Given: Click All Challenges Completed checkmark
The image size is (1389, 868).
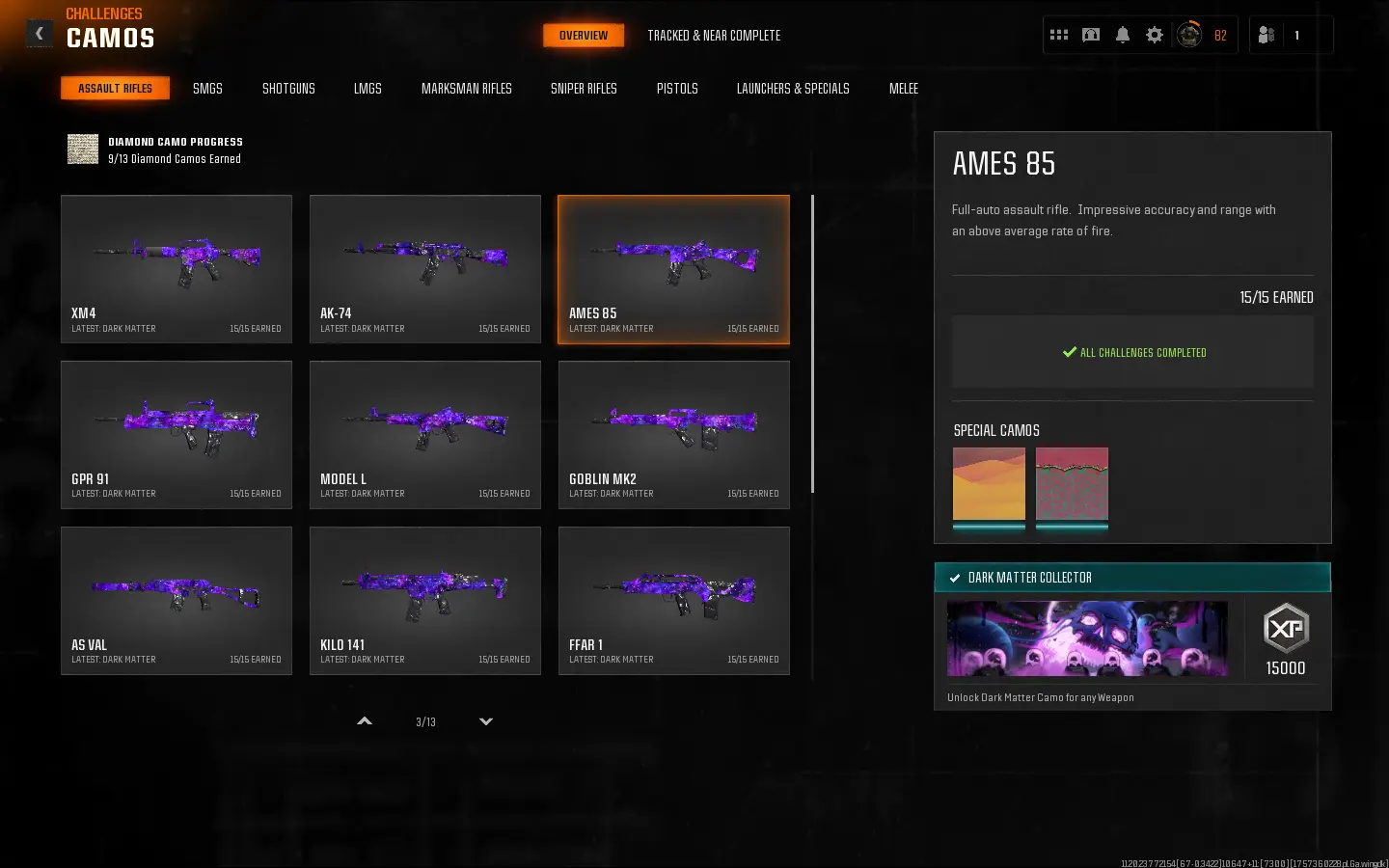Looking at the screenshot, I should (1069, 353).
